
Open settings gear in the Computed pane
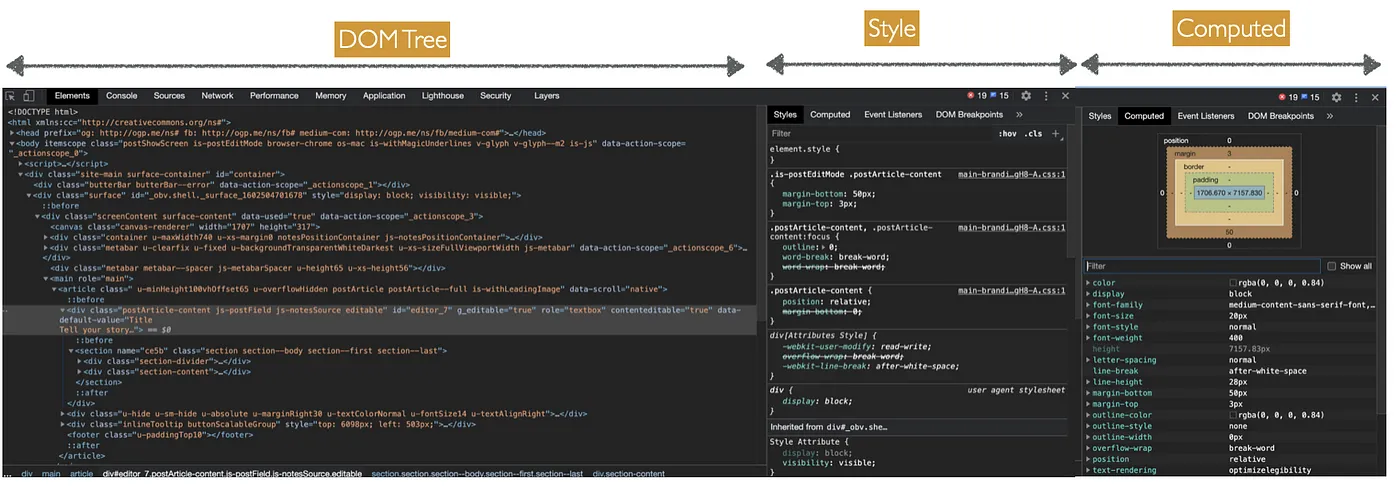click(x=1334, y=97)
